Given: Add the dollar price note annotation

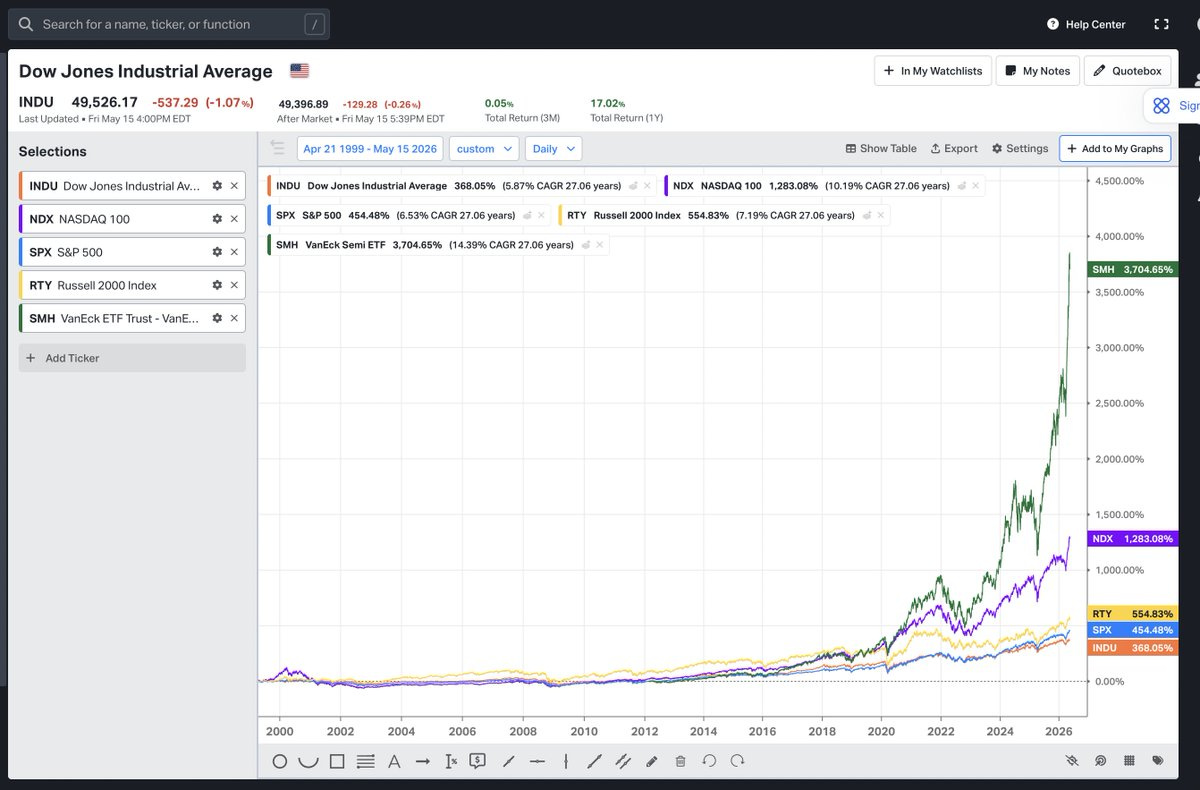Looking at the screenshot, I should point(477,761).
